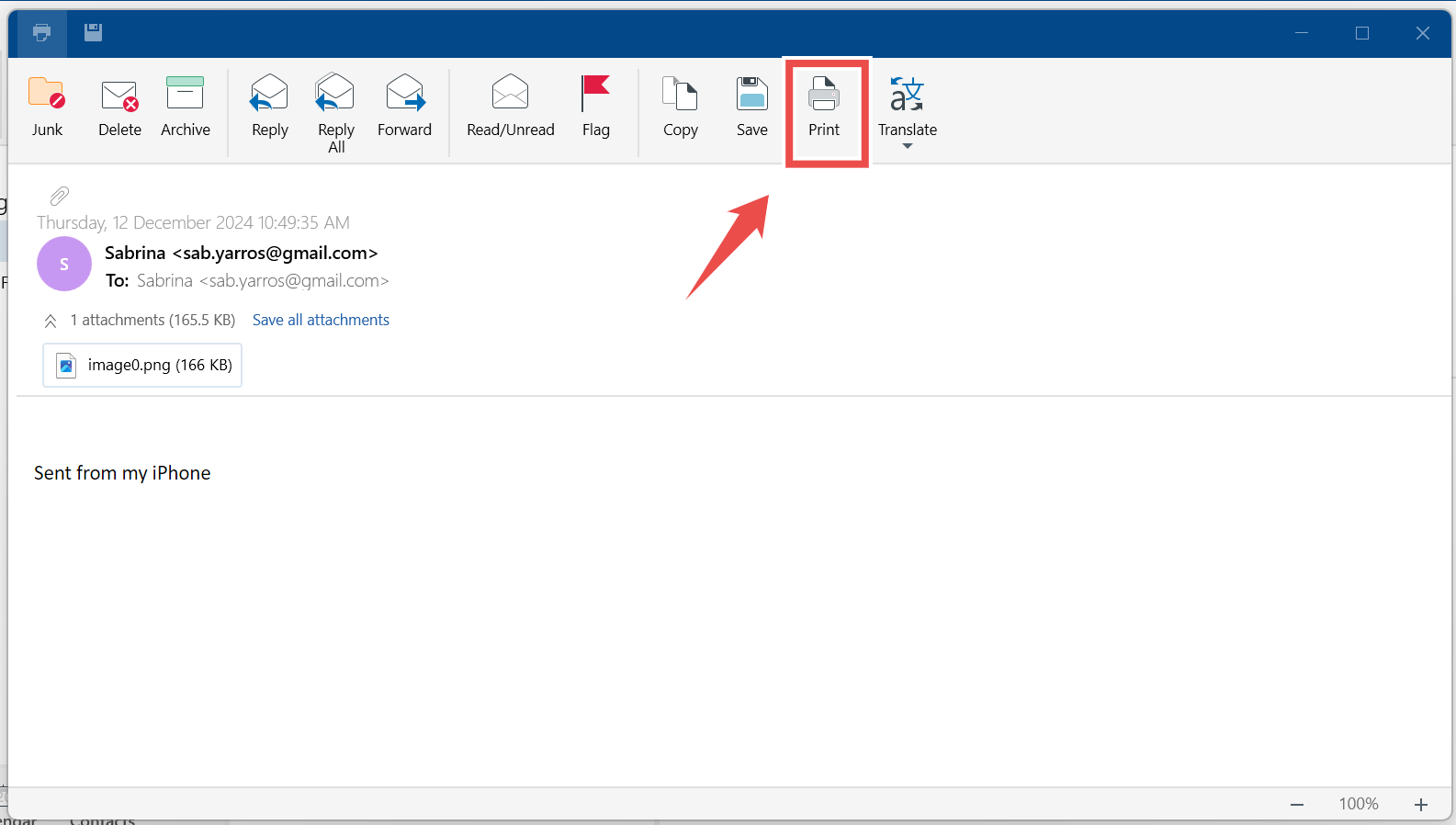
Task: Reply to Sabrina's email
Action: click(x=269, y=107)
